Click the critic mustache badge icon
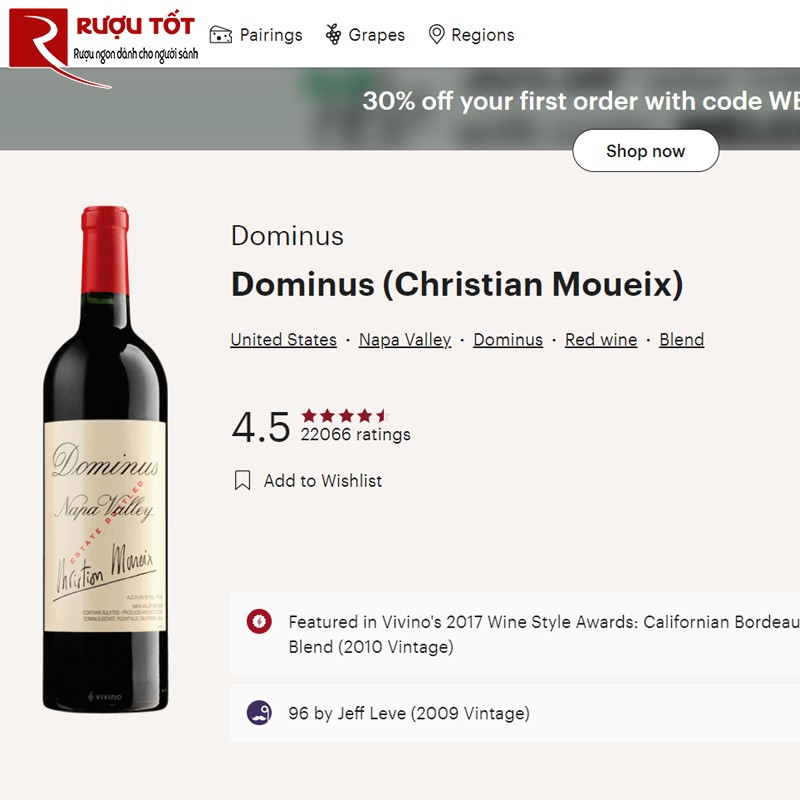The width and height of the screenshot is (800, 800). click(259, 713)
